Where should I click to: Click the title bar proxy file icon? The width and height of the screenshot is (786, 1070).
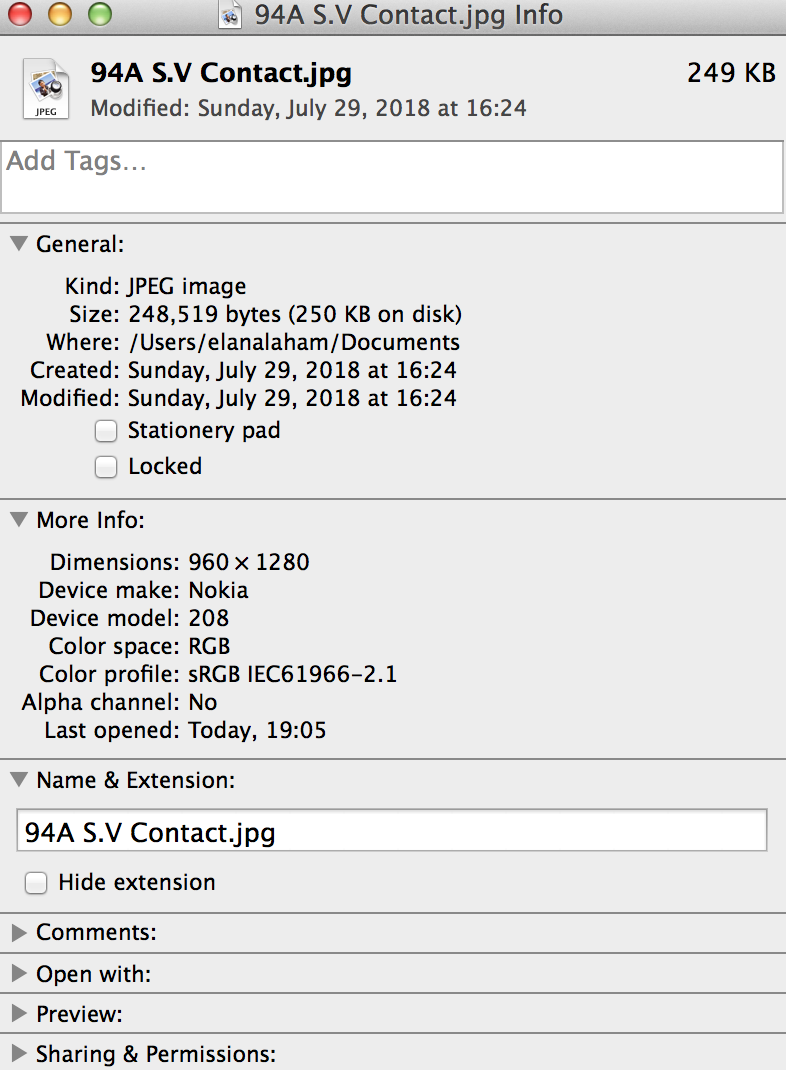tap(231, 15)
